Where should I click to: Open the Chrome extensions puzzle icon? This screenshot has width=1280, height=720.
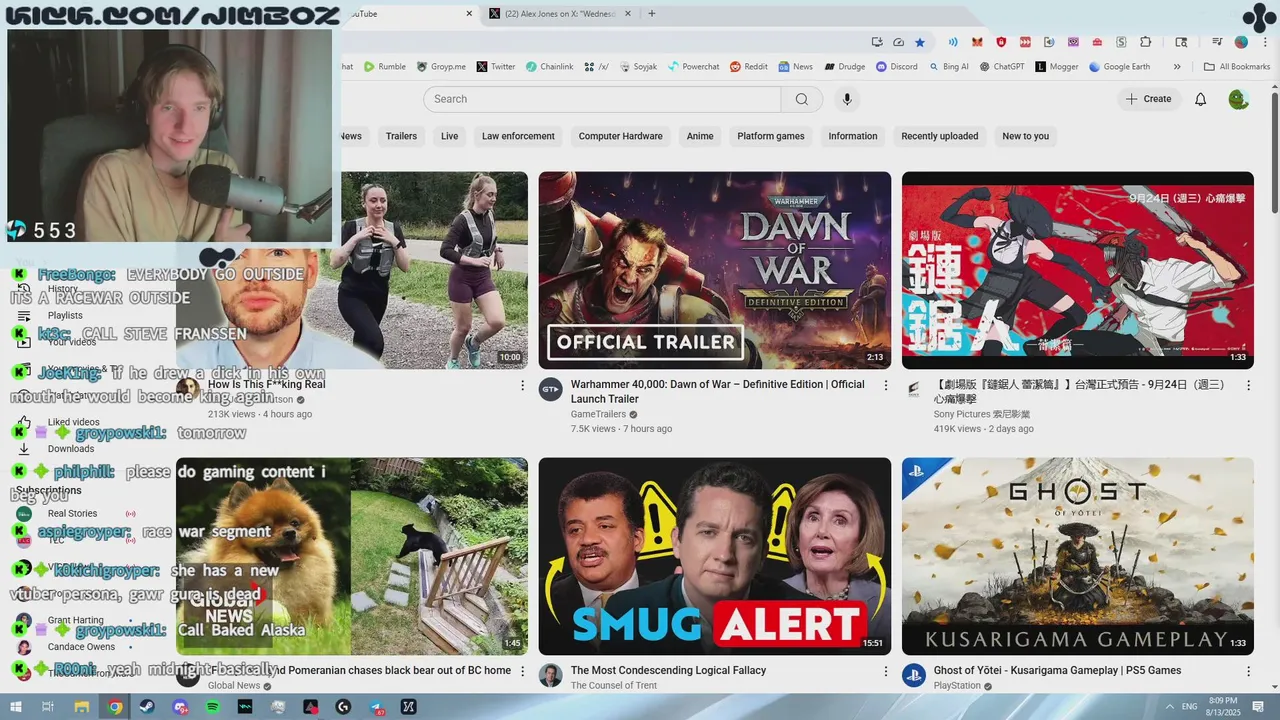(1146, 42)
